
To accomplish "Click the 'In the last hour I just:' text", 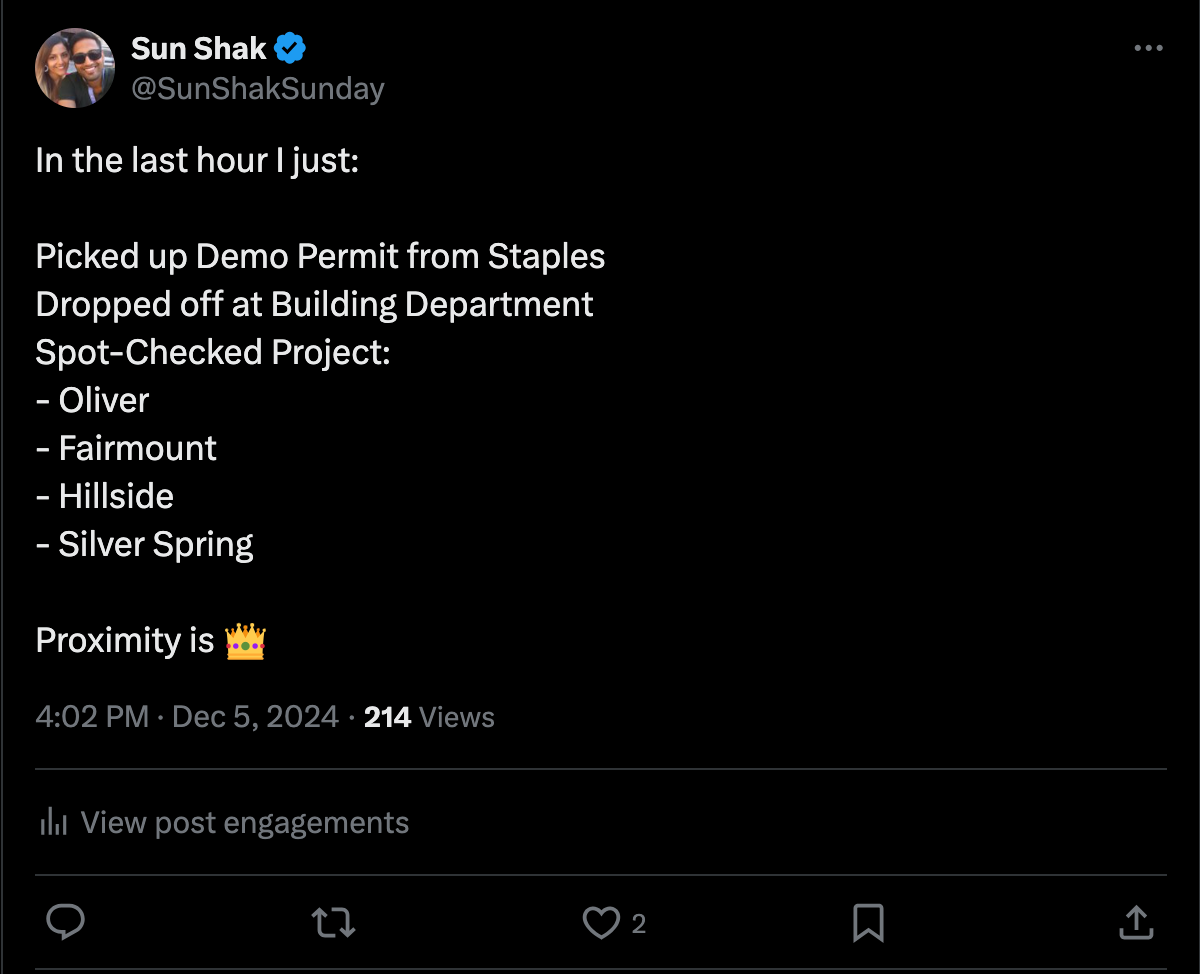I will 197,161.
